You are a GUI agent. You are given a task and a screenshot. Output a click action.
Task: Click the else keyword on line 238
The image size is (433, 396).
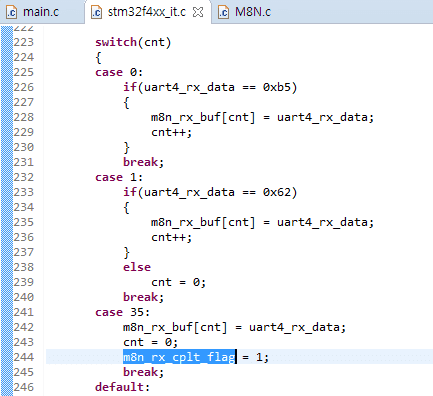[137, 267]
